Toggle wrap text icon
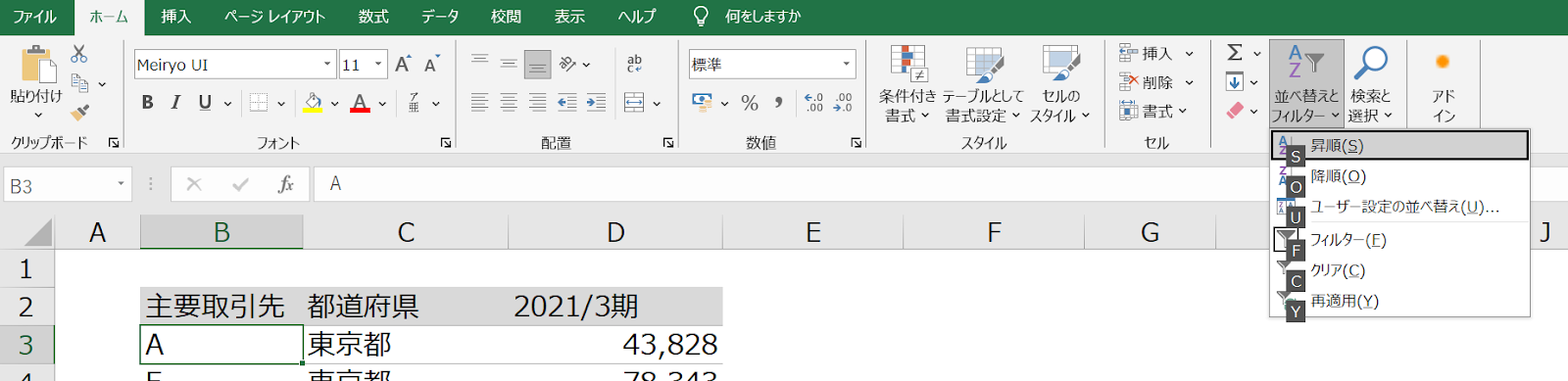The height and width of the screenshot is (381, 1568). point(634,64)
